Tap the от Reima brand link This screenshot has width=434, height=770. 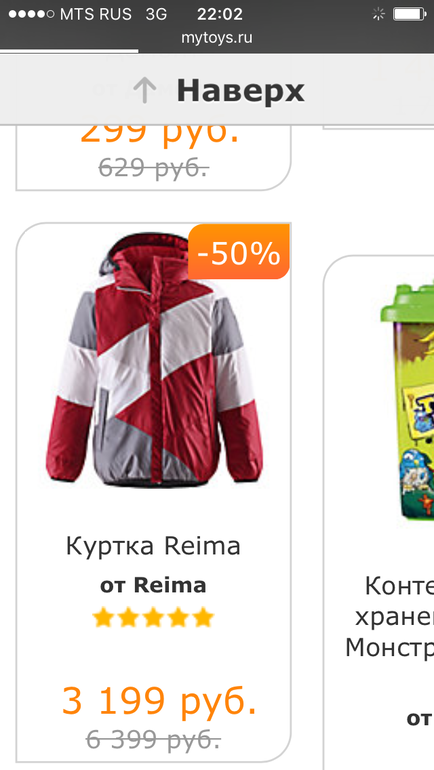coord(153,585)
